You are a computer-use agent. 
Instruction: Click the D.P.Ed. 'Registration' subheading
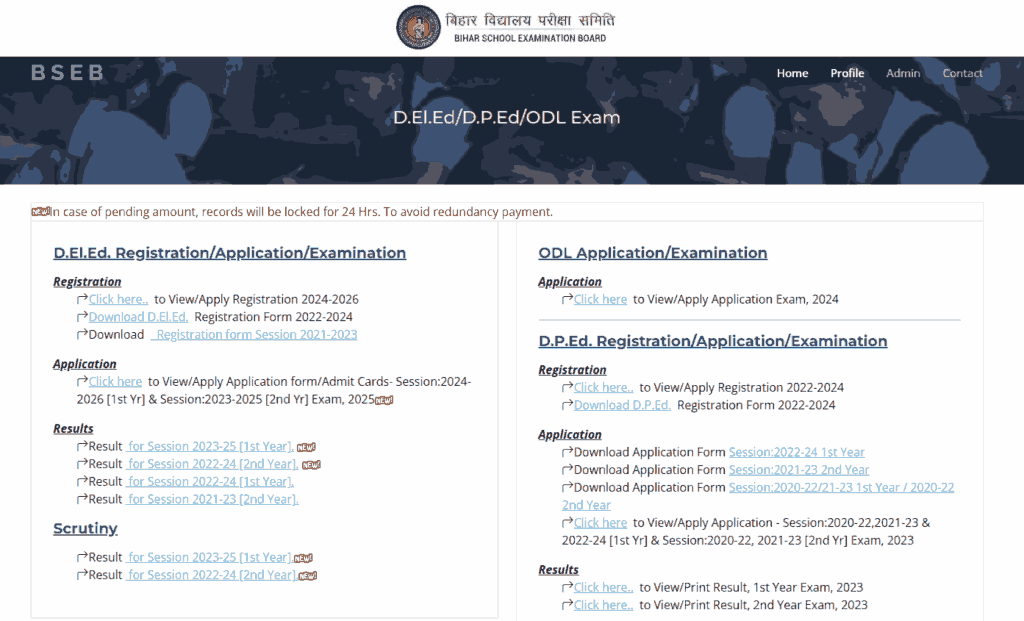tap(573, 370)
